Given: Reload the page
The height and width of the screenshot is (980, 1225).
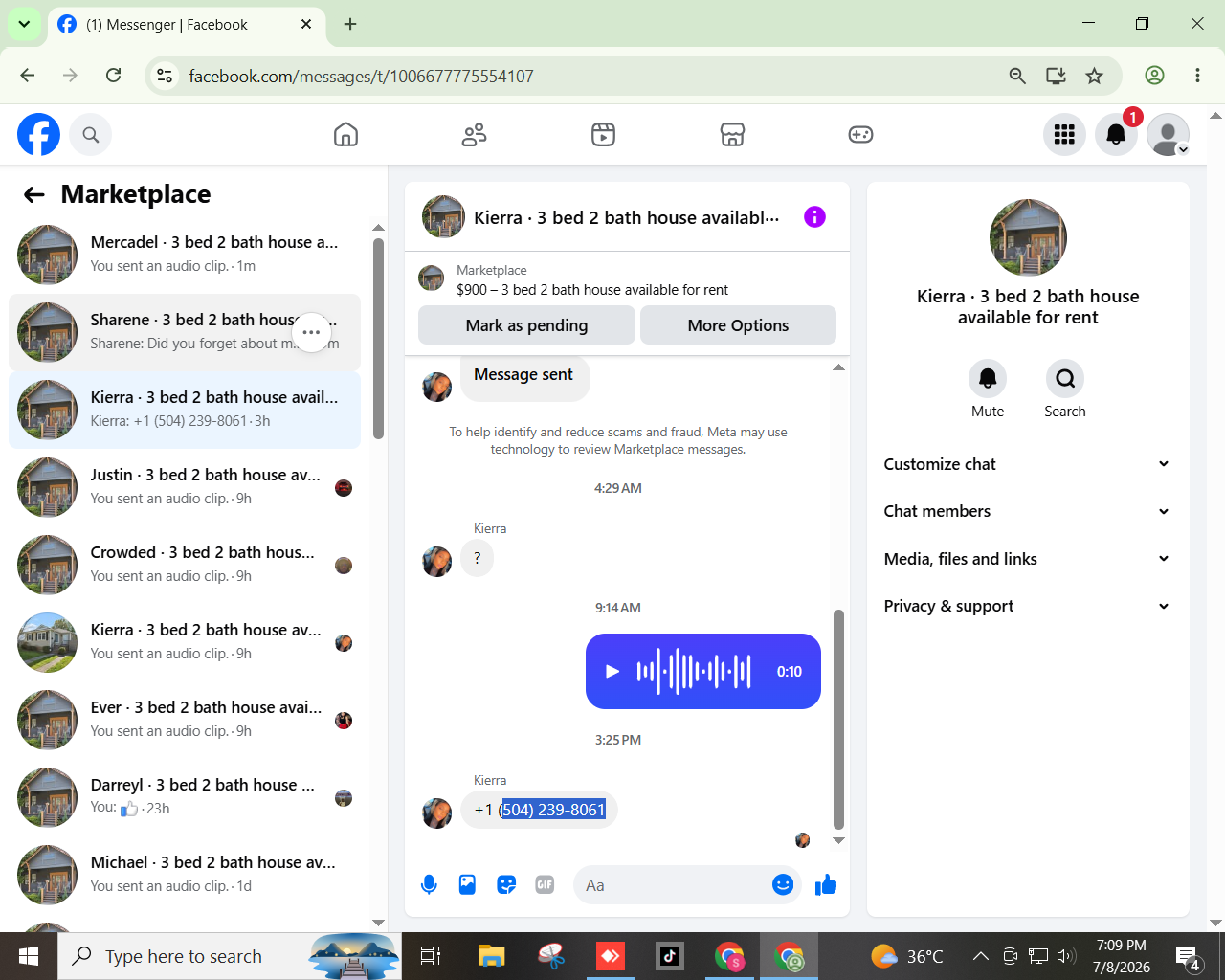Looking at the screenshot, I should 113,76.
